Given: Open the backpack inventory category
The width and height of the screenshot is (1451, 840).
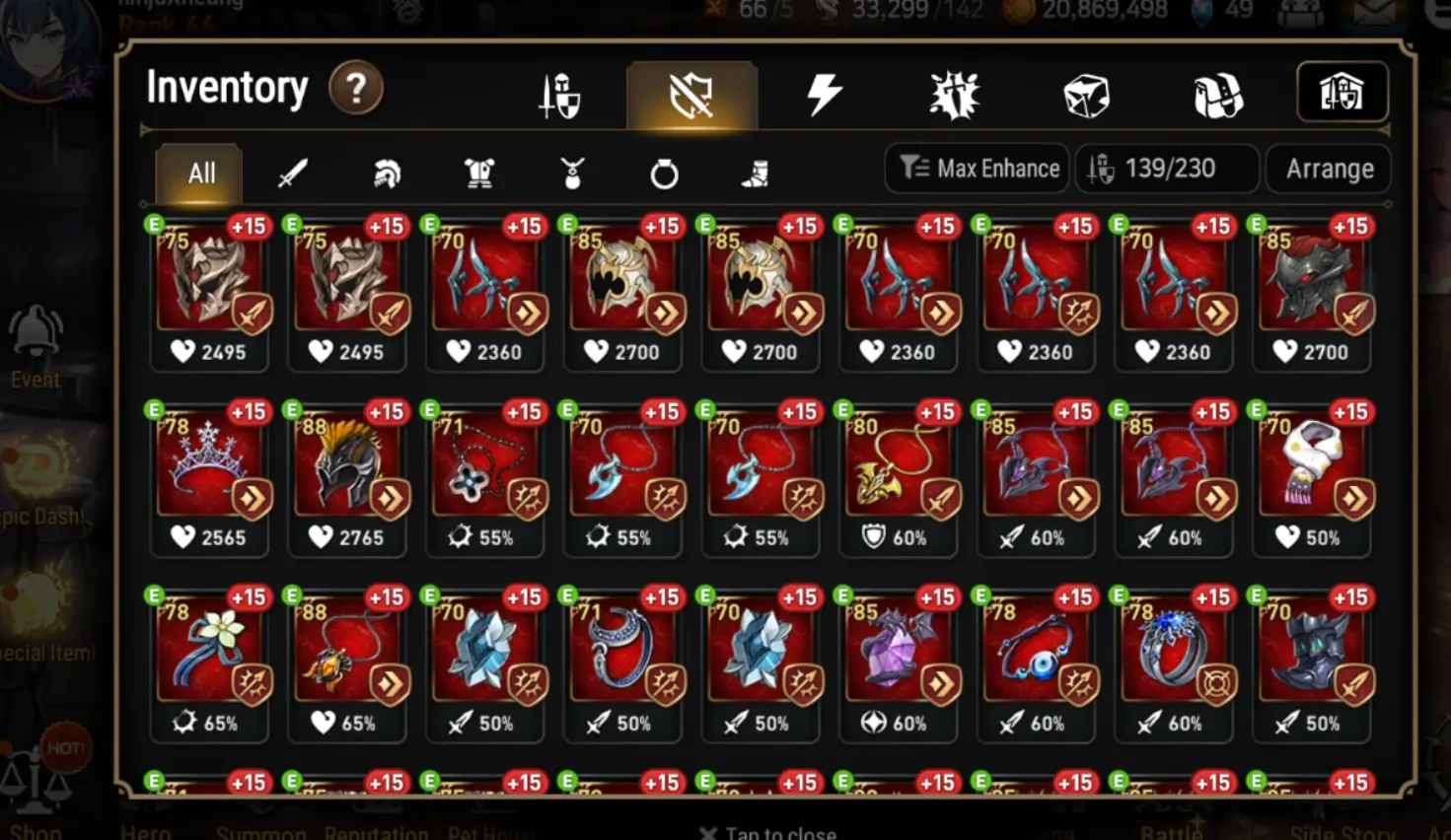Looking at the screenshot, I should pyautogui.click(x=1218, y=96).
